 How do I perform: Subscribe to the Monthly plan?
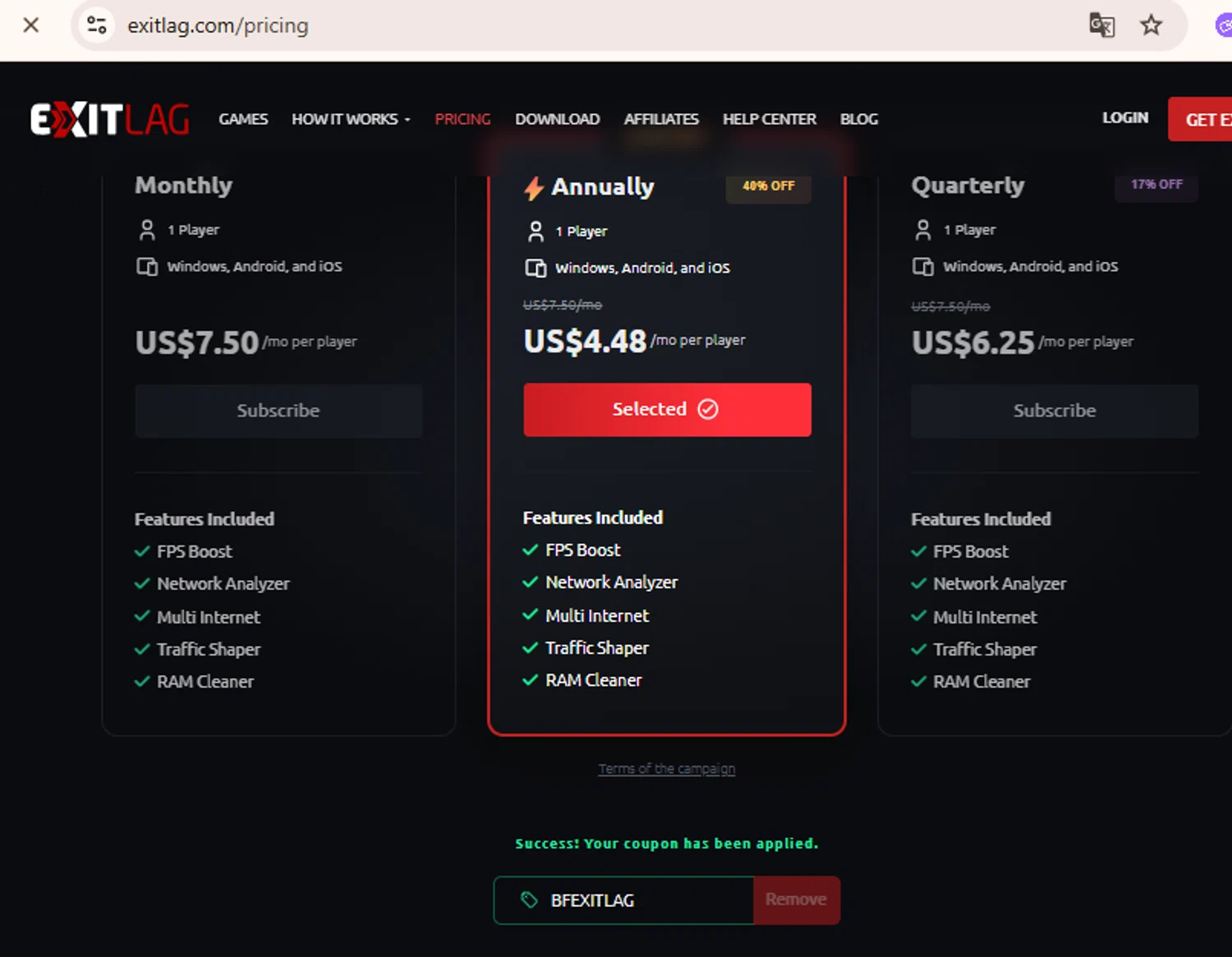(278, 411)
